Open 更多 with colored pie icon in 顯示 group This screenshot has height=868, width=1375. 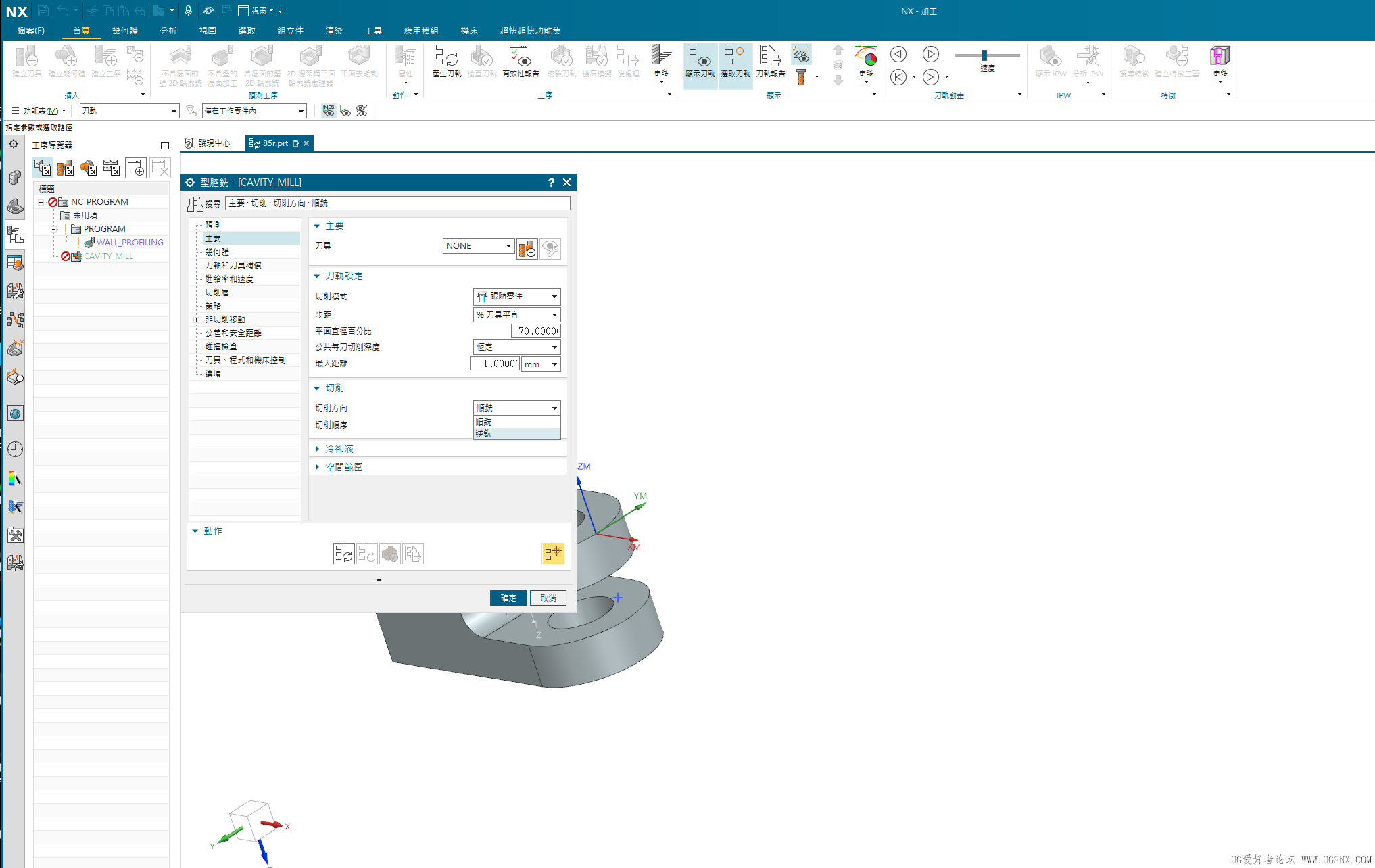[x=866, y=63]
